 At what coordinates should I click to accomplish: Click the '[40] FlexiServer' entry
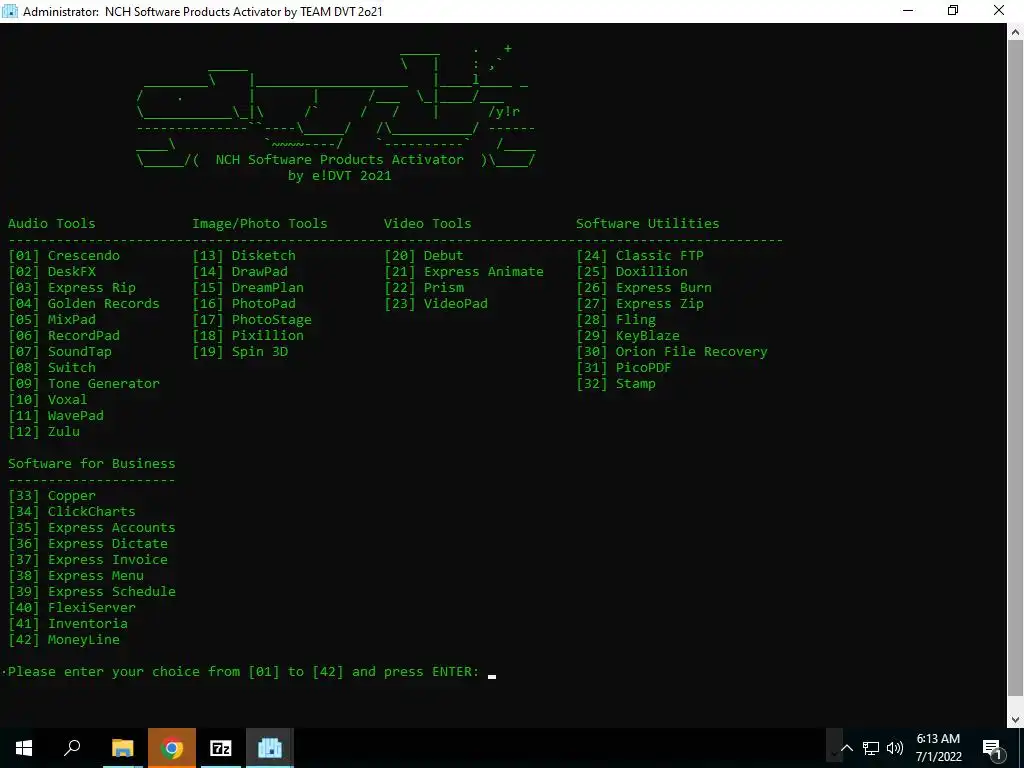click(x=72, y=608)
